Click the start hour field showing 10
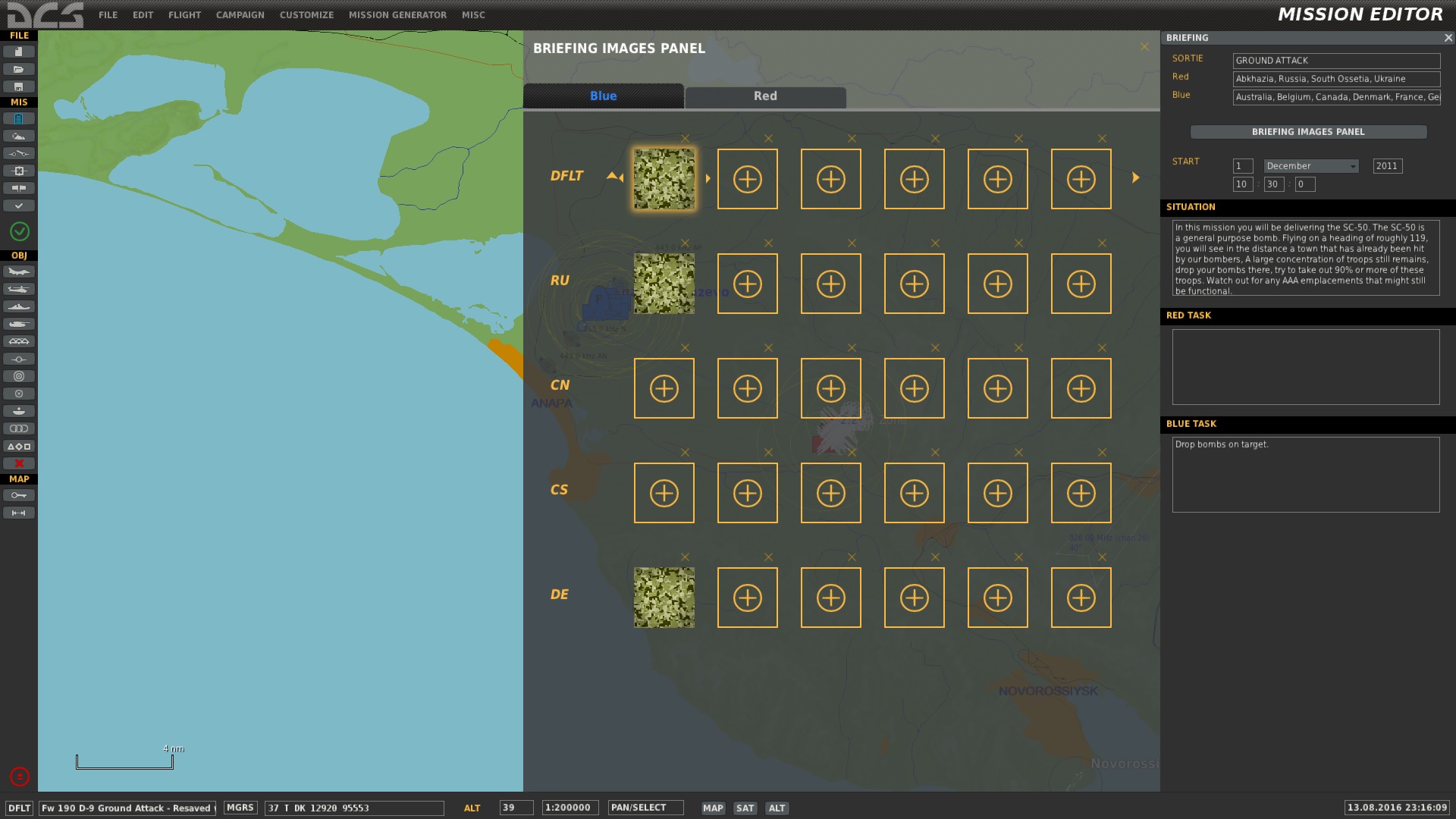The image size is (1456, 819). point(1243,184)
